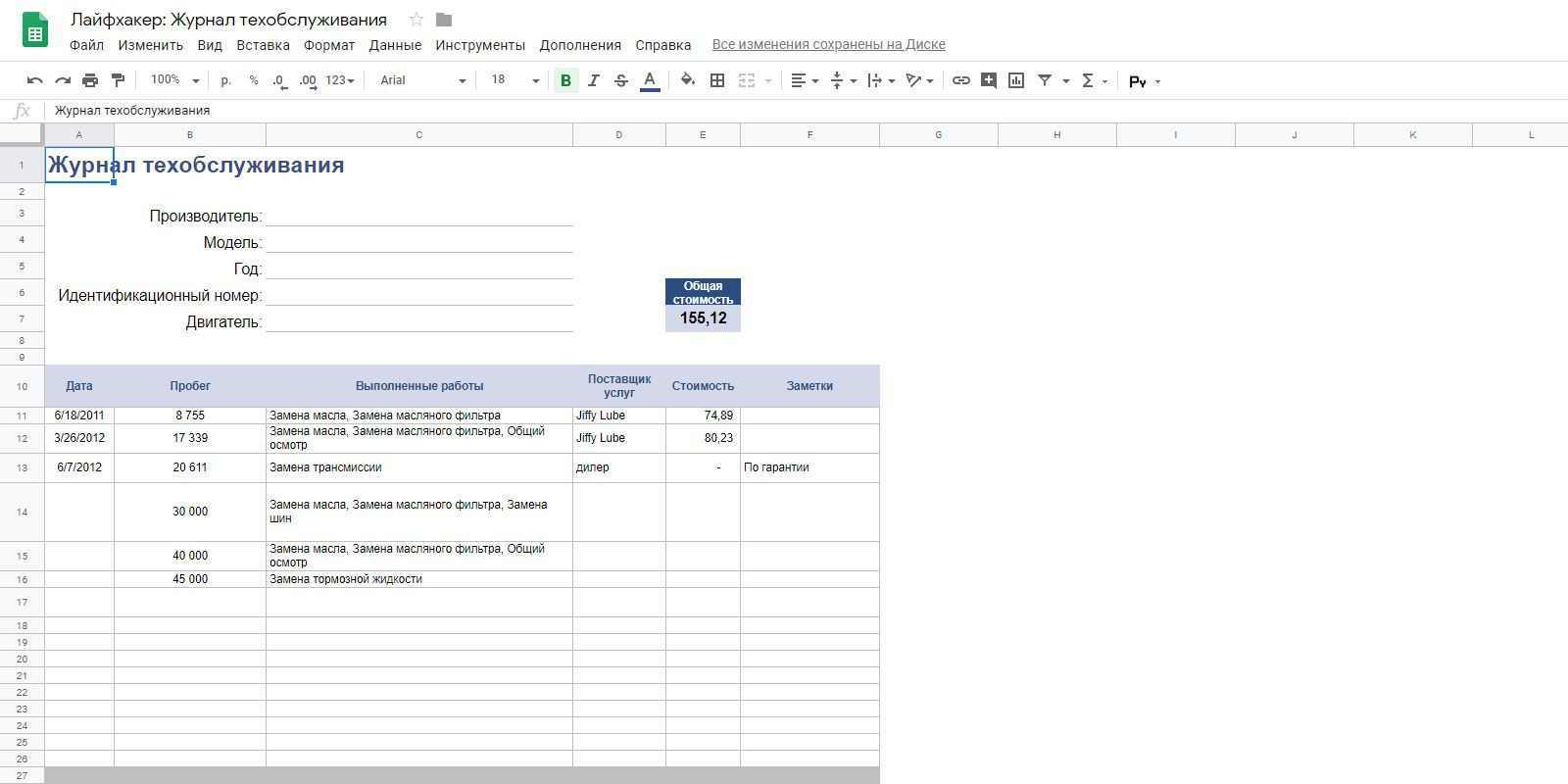Open the Формат menu

coord(329,45)
